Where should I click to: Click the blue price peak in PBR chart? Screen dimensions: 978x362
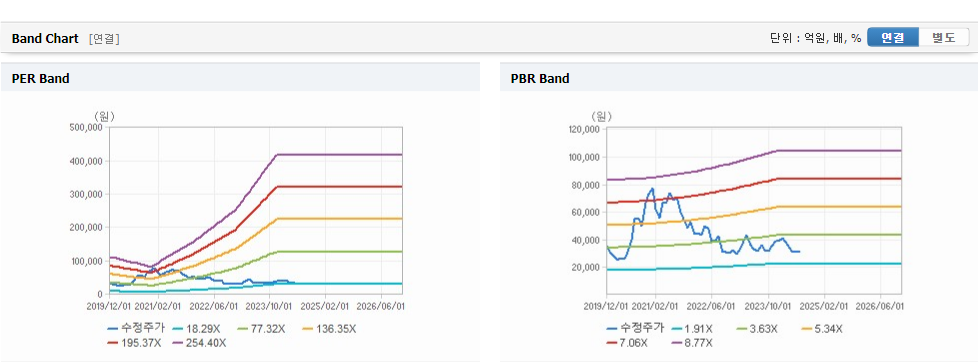pos(652,189)
